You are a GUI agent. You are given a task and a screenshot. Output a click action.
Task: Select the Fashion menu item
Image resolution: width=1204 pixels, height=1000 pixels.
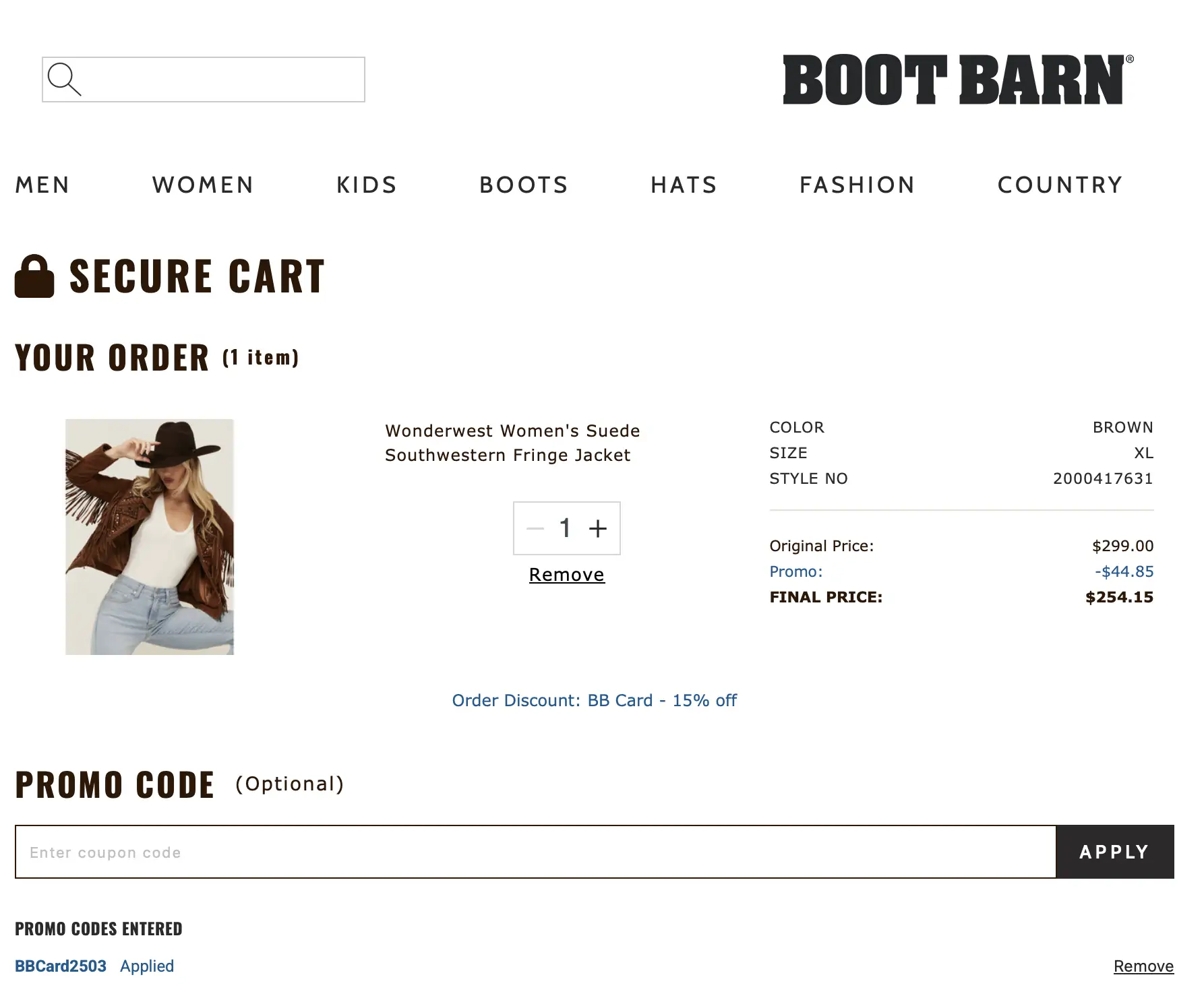(857, 185)
